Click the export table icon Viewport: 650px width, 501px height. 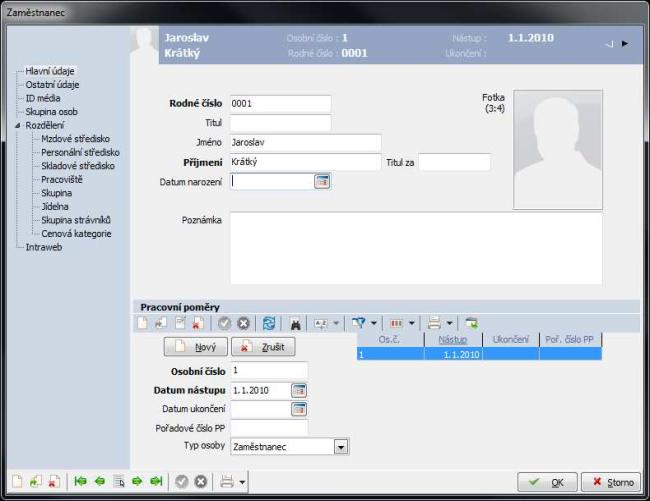[471, 323]
